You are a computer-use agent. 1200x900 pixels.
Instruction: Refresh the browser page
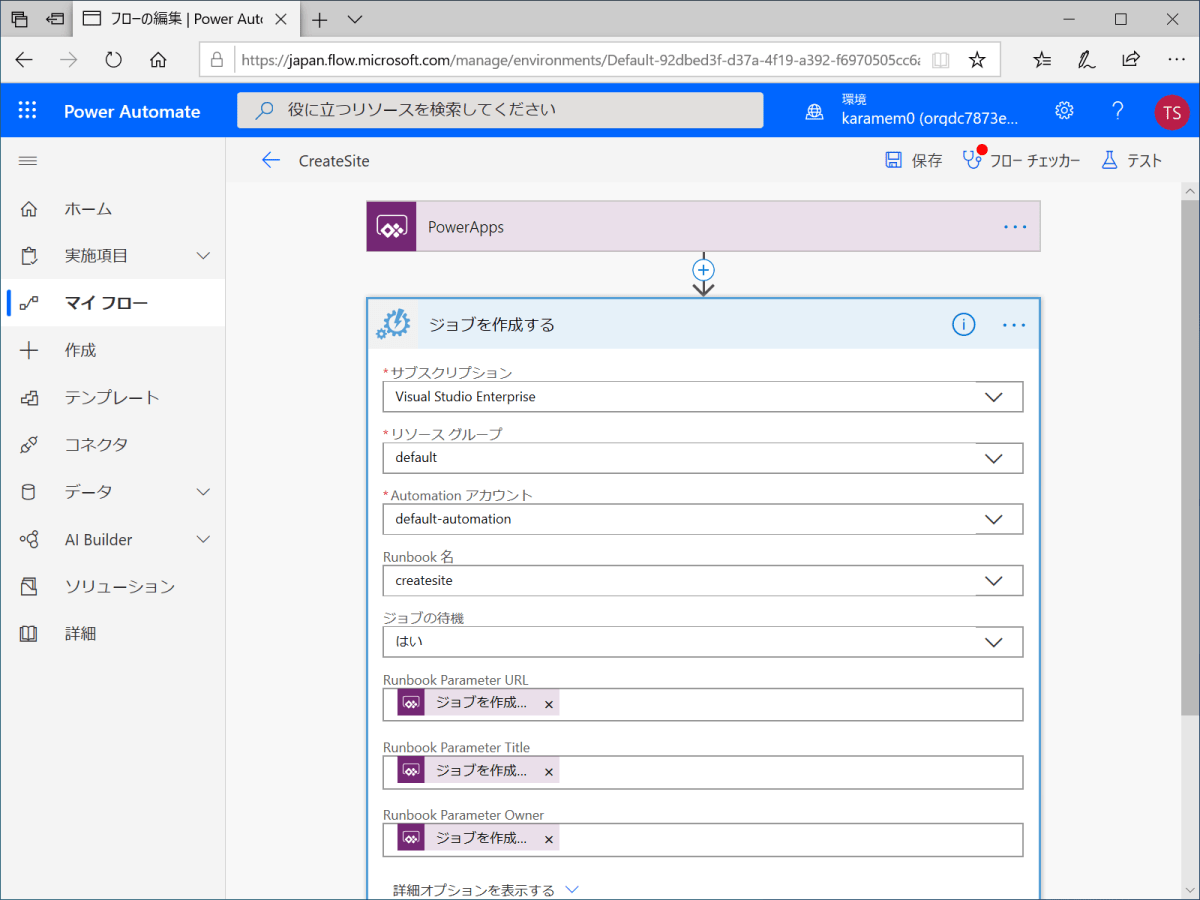[113, 60]
